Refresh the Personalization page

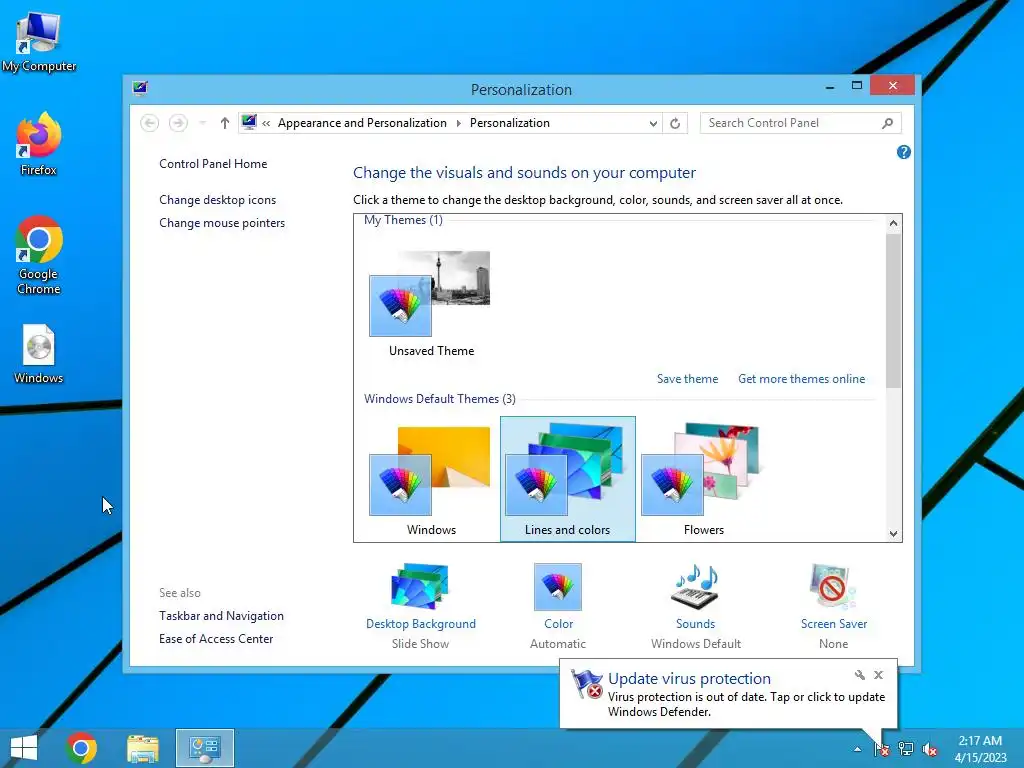pyautogui.click(x=675, y=123)
